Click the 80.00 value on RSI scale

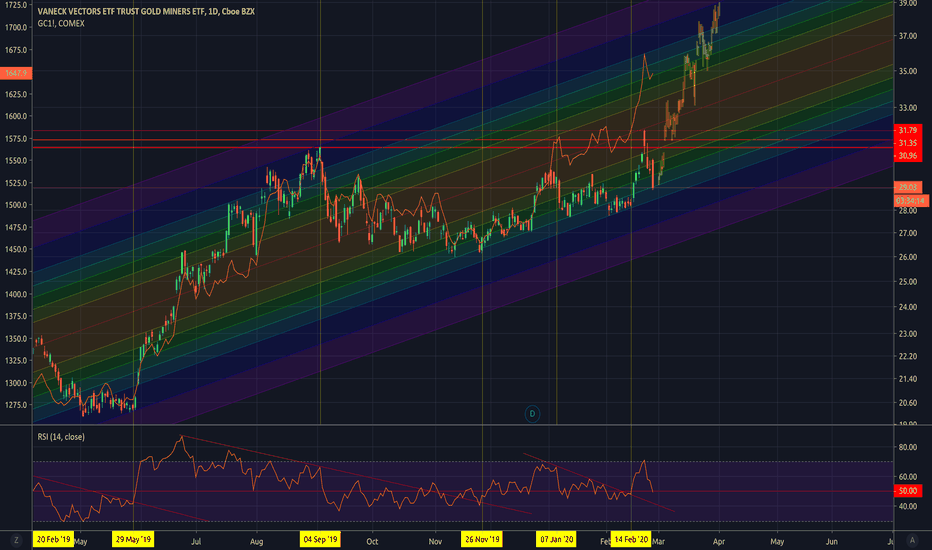pyautogui.click(x=908, y=447)
